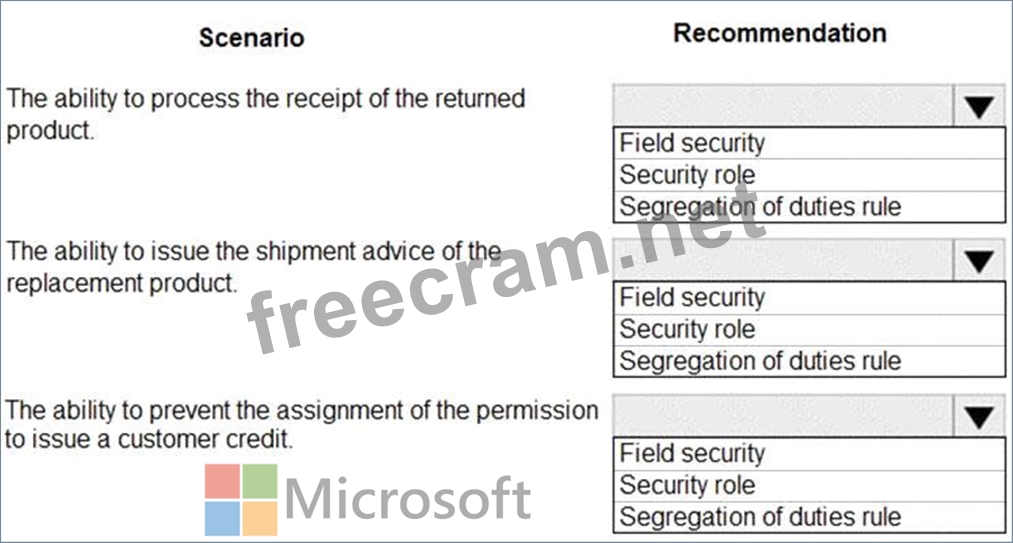Choose Security role for returned product receipt
Image resolution: width=1013 pixels, height=543 pixels.
pos(687,175)
